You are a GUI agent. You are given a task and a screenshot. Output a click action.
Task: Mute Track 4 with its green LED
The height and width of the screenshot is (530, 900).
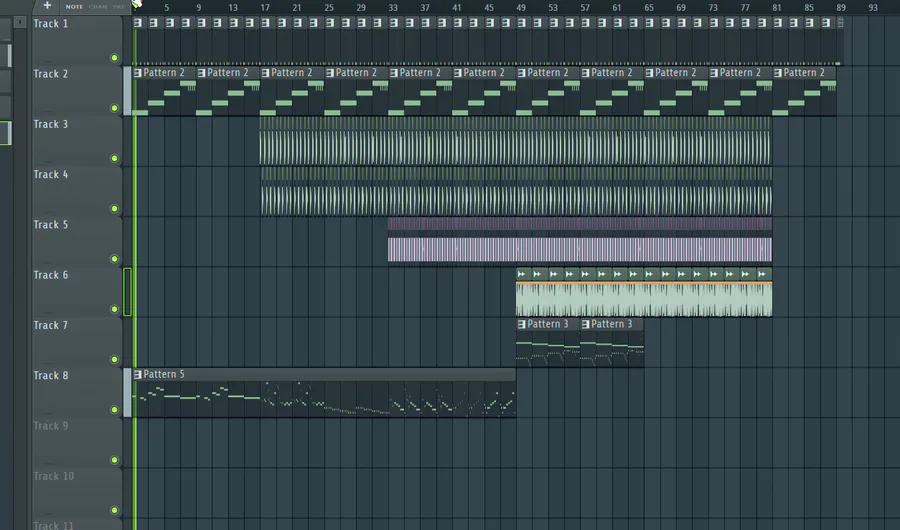(x=114, y=208)
